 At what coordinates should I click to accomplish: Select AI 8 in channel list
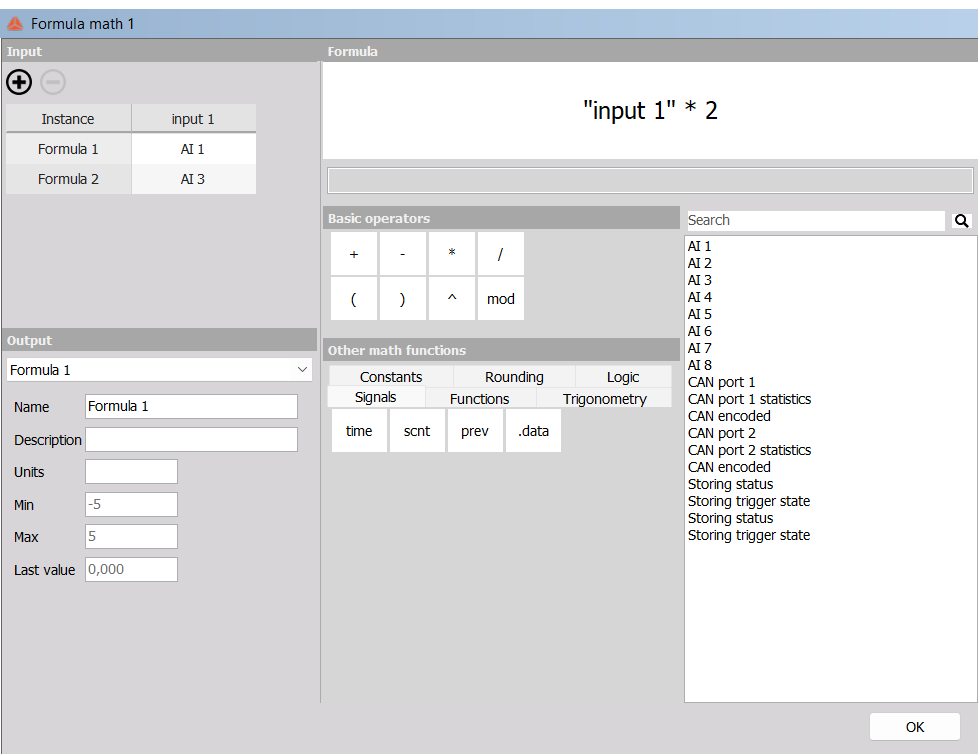click(x=699, y=365)
